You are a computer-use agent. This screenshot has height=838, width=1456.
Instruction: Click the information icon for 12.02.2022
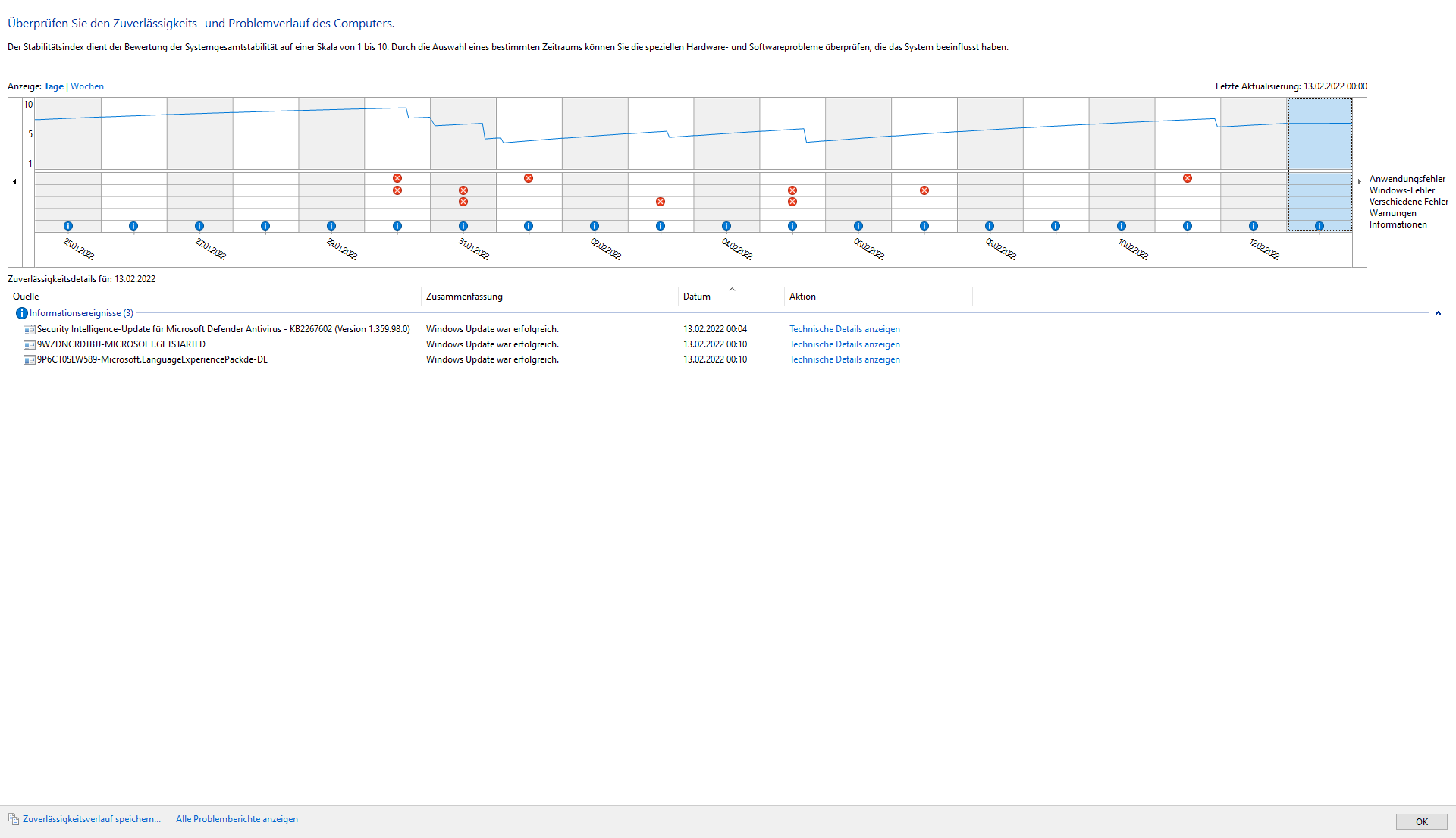click(1254, 226)
